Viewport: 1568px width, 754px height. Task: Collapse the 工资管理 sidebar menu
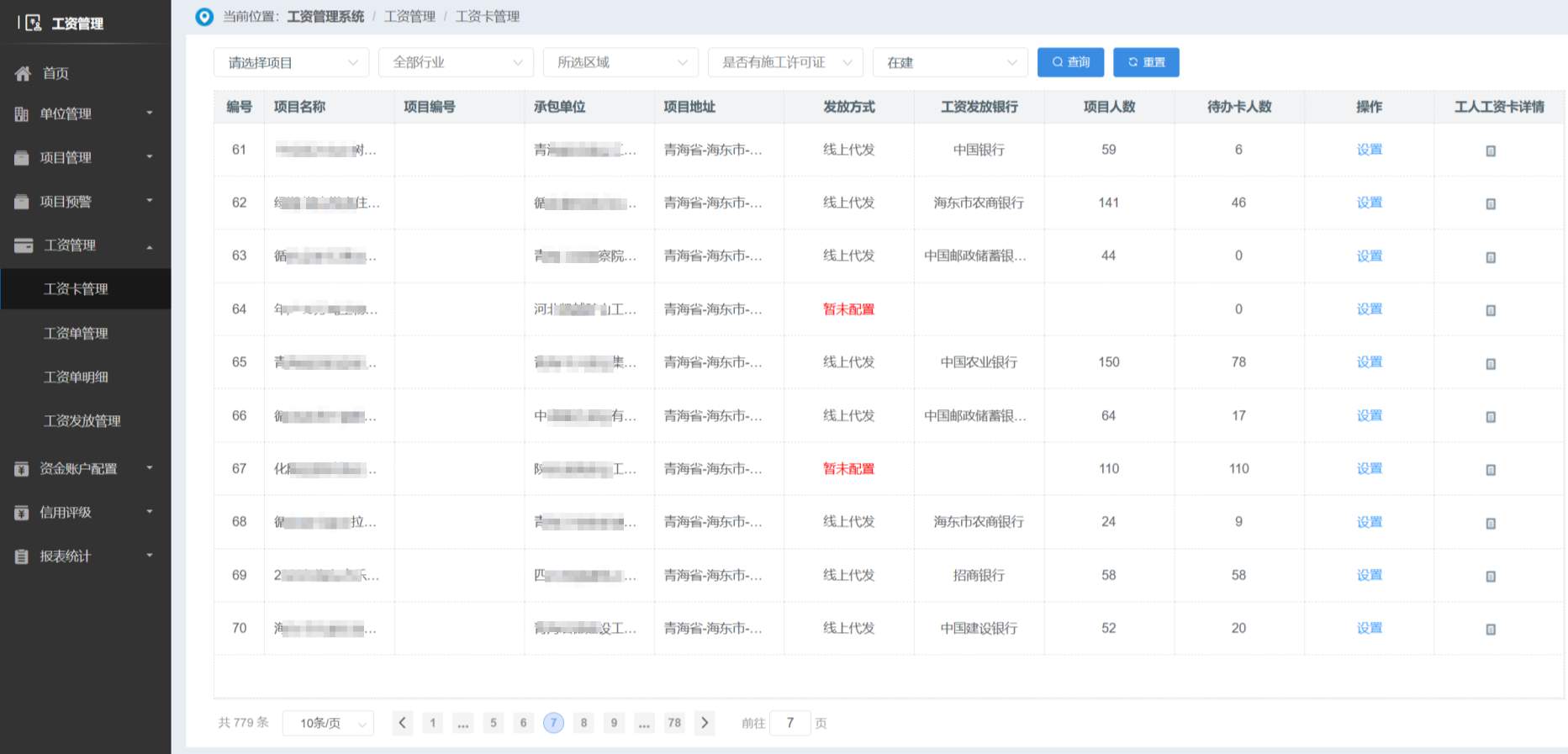pyautogui.click(x=84, y=245)
